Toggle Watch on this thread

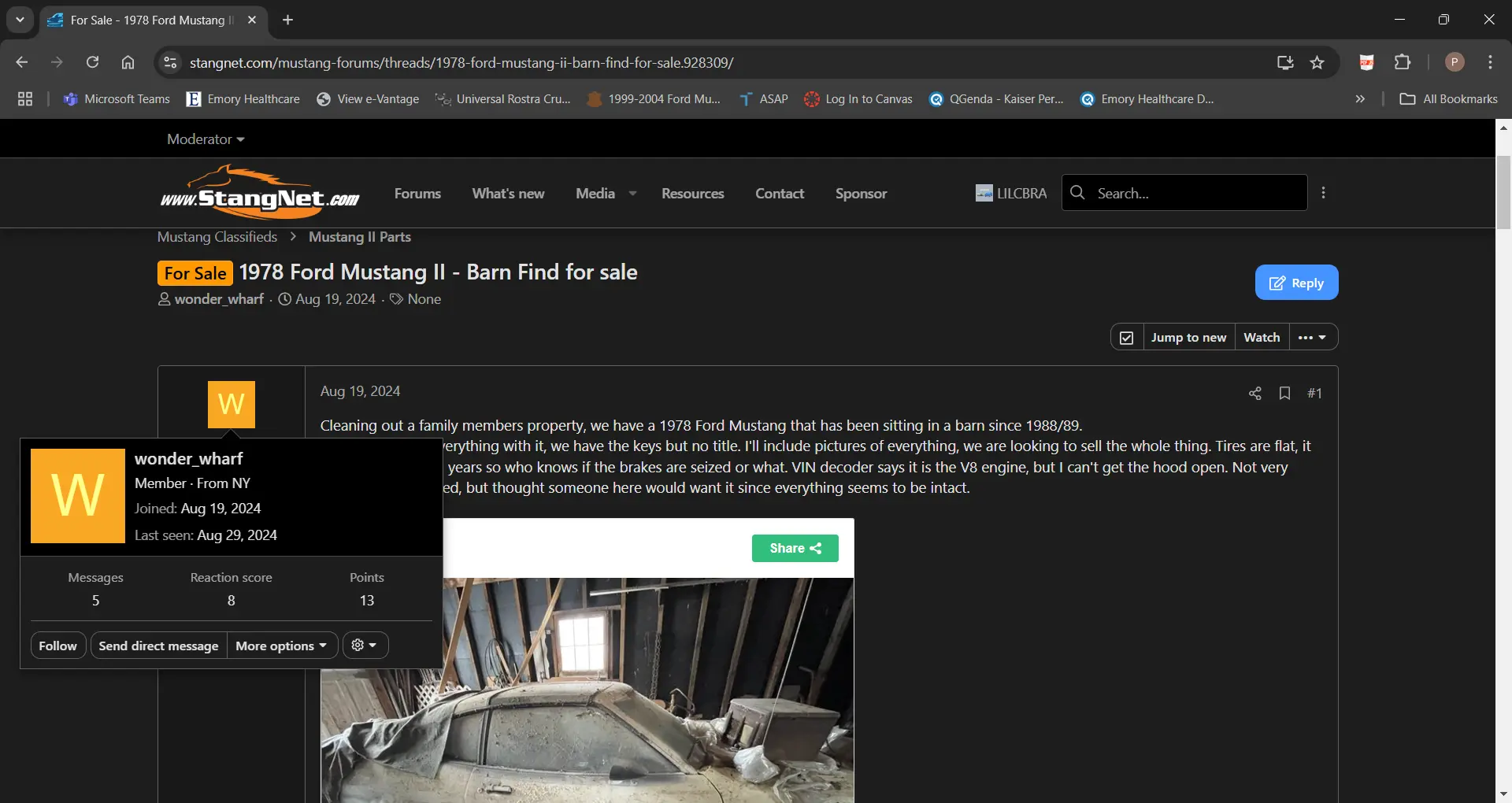(1262, 337)
